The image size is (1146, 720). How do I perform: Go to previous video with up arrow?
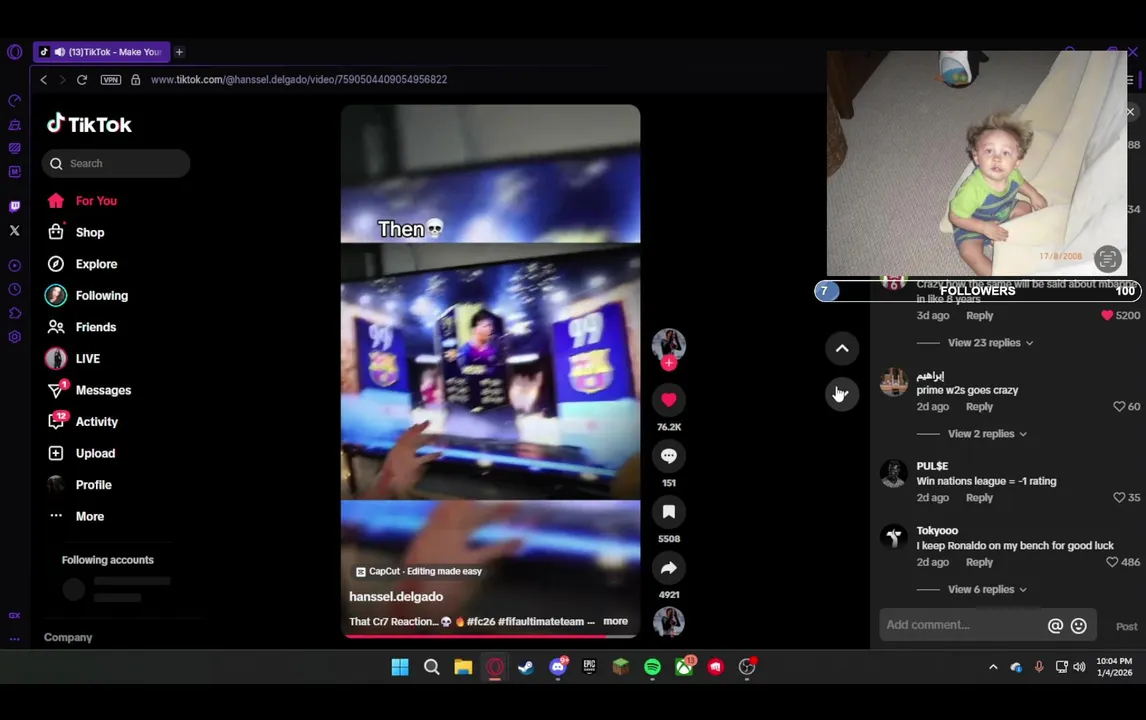(842, 349)
